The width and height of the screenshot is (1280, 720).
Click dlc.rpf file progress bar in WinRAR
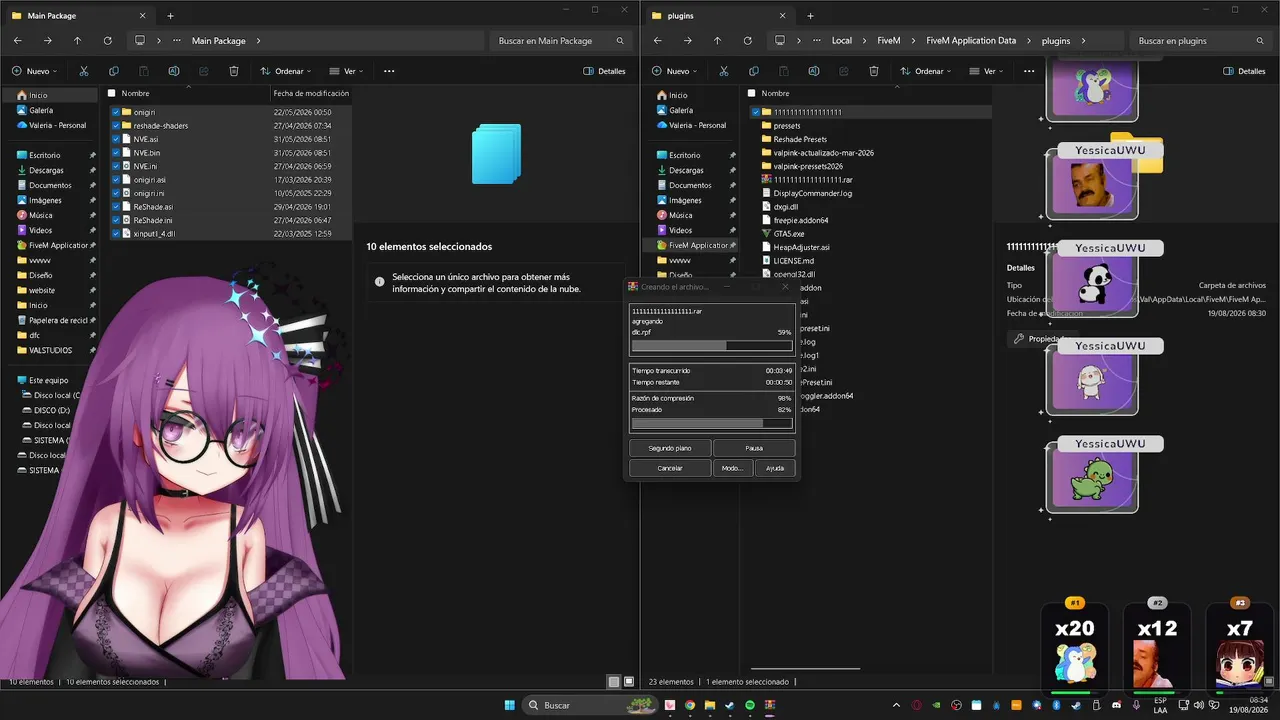pos(712,345)
